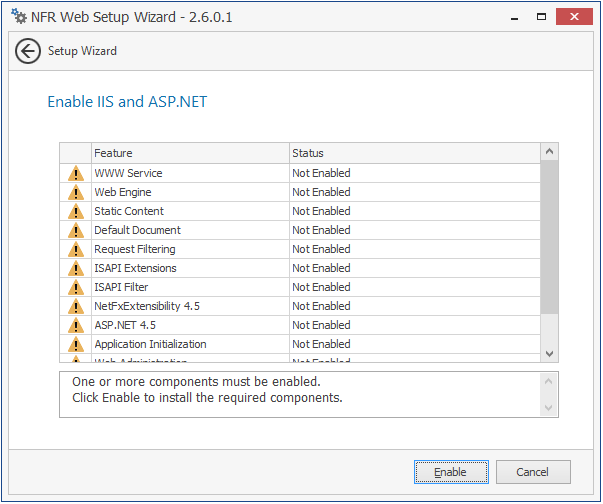The image size is (603, 504).
Task: Click warning icon next to ISAPI Filter
Action: (x=76, y=288)
